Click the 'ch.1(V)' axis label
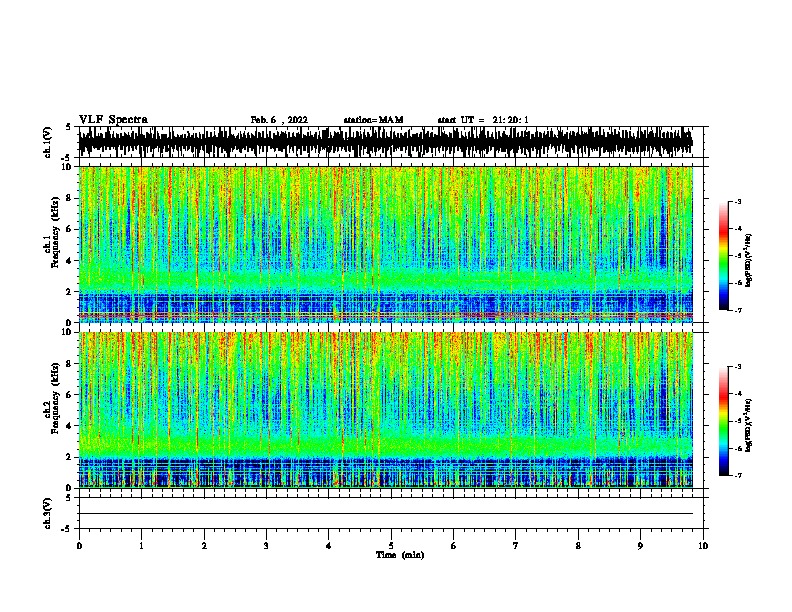This screenshot has height=612, width=792. coord(48,142)
